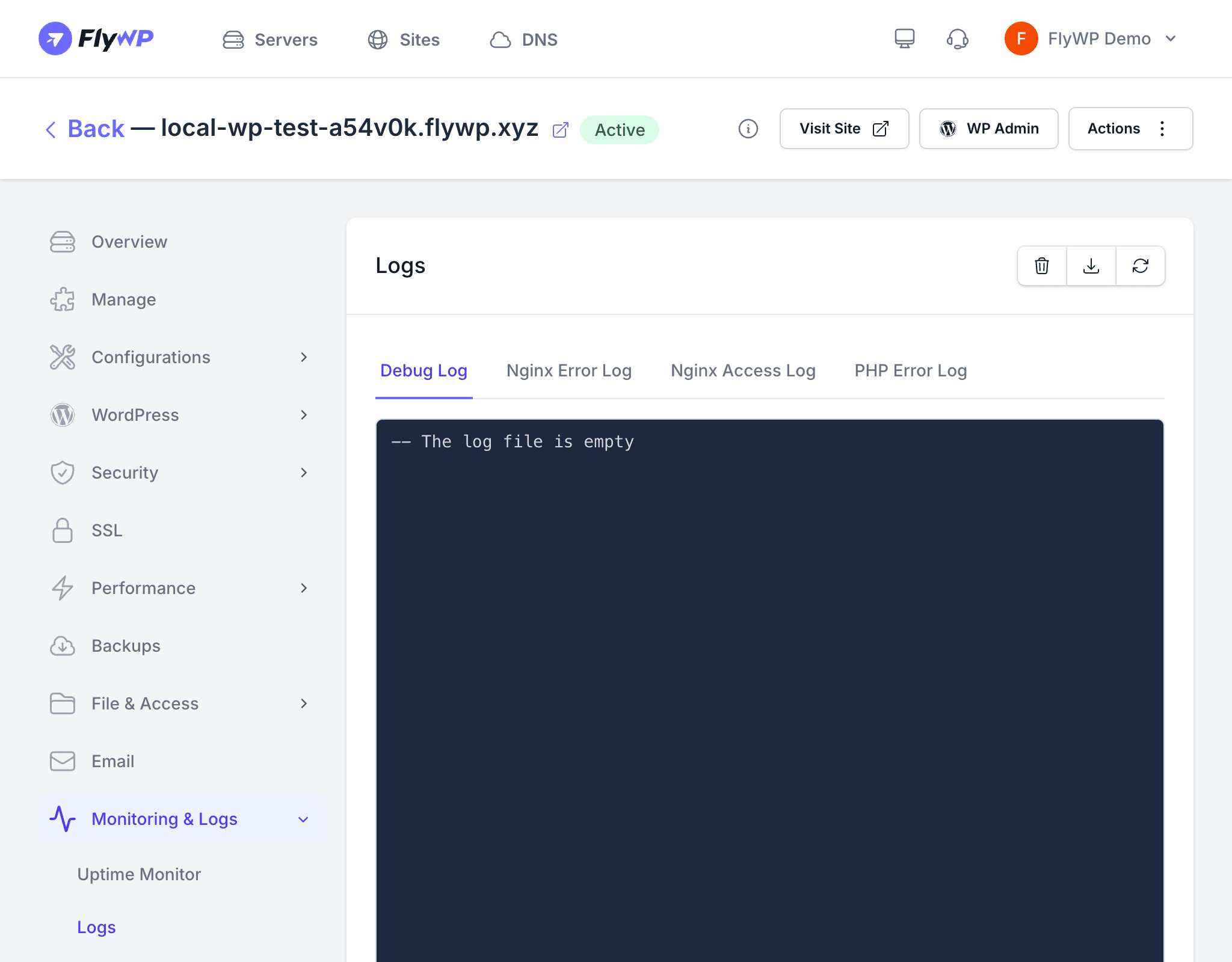Viewport: 1232px width, 962px height.
Task: Open the Backups sidebar item
Action: 183,646
